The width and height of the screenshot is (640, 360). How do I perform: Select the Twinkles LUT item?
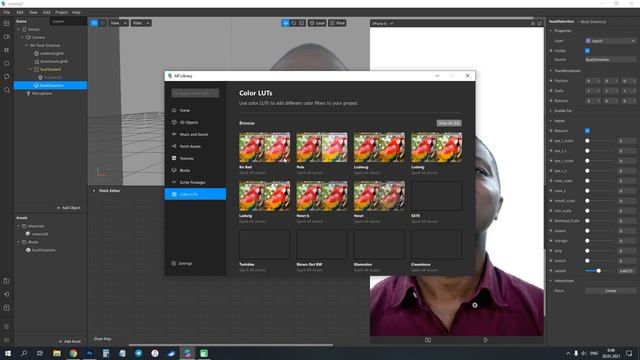click(264, 245)
